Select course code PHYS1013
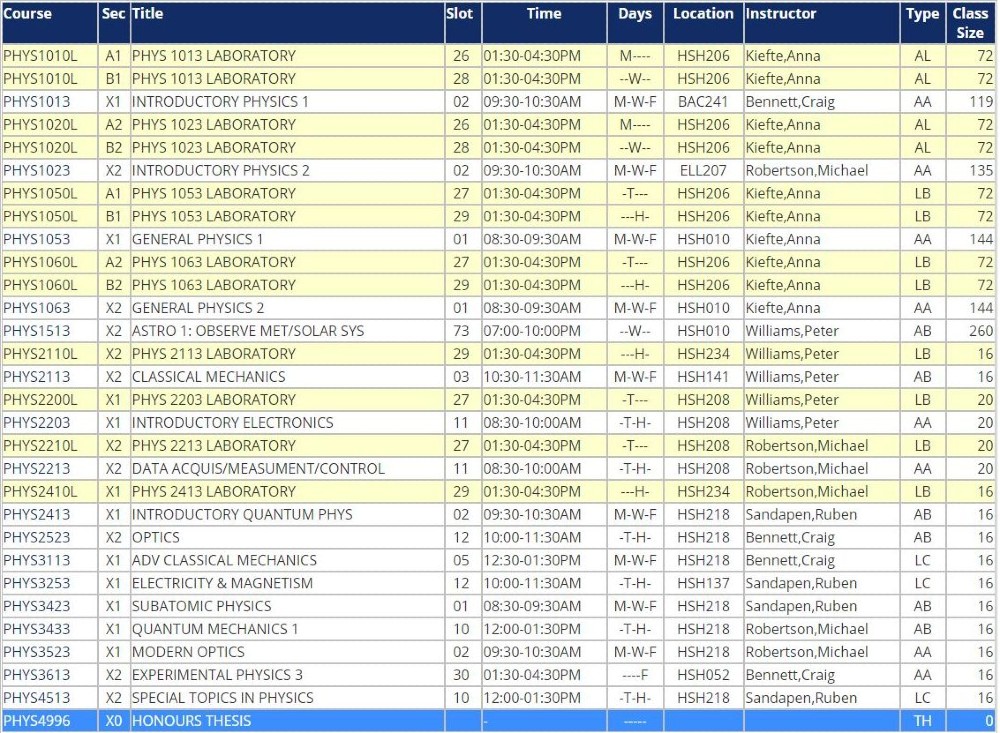The width and height of the screenshot is (1000, 733). [36, 101]
